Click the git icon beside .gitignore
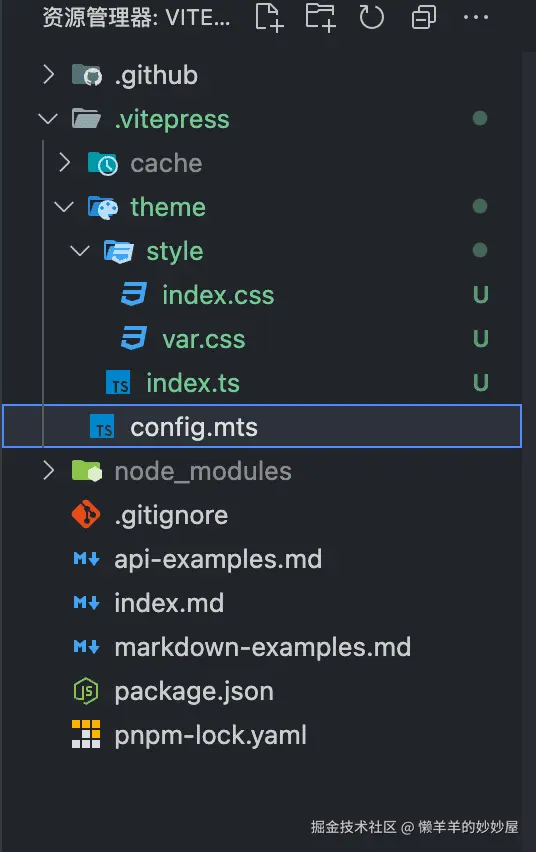This screenshot has height=852, width=536. 86,515
